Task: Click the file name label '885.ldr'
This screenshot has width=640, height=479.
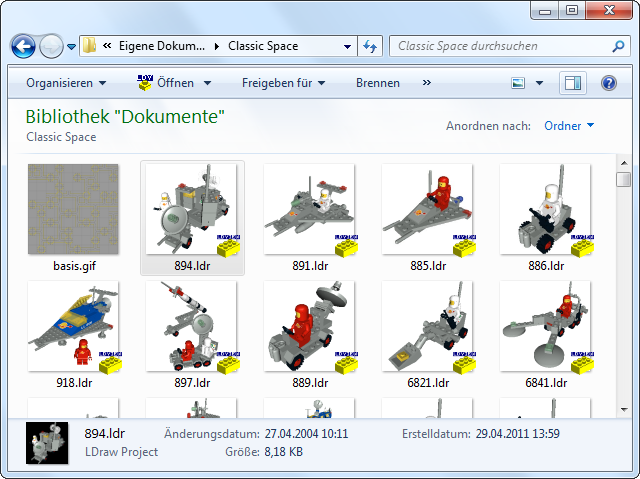Action: (x=428, y=266)
